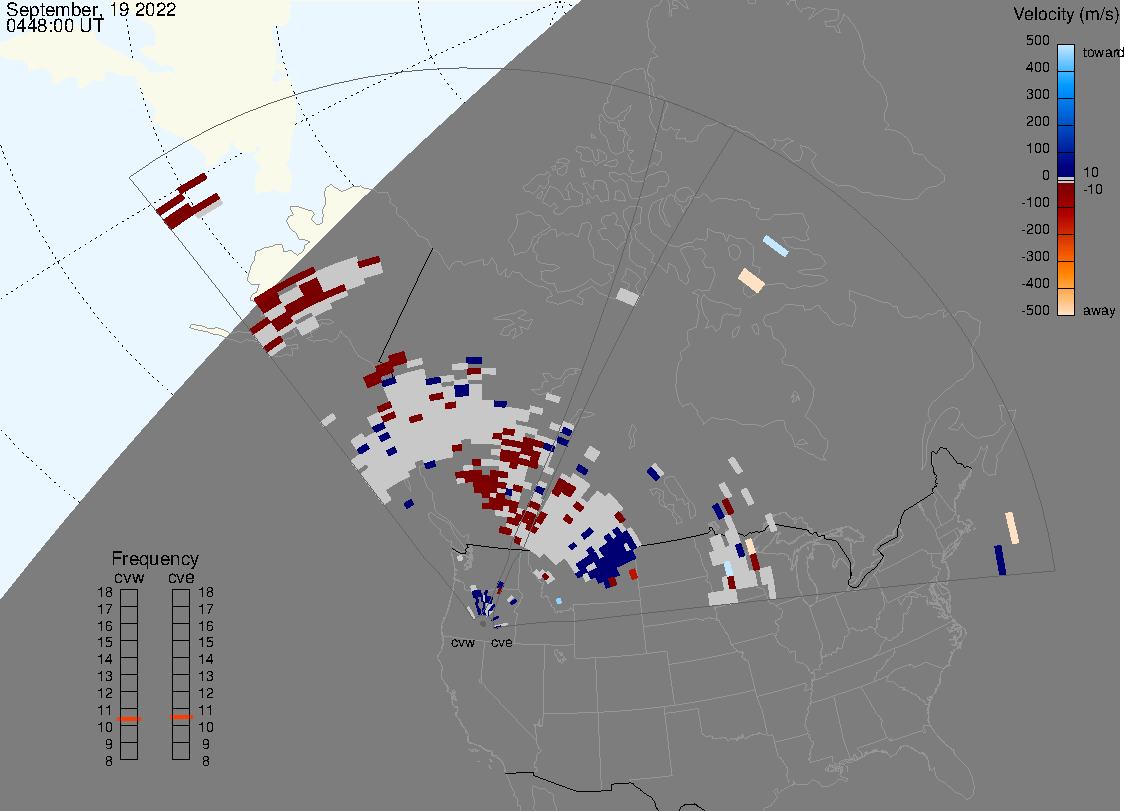Select the 100 label on the velocity scale
Screen dimensions: 1124x811
click(x=1037, y=148)
